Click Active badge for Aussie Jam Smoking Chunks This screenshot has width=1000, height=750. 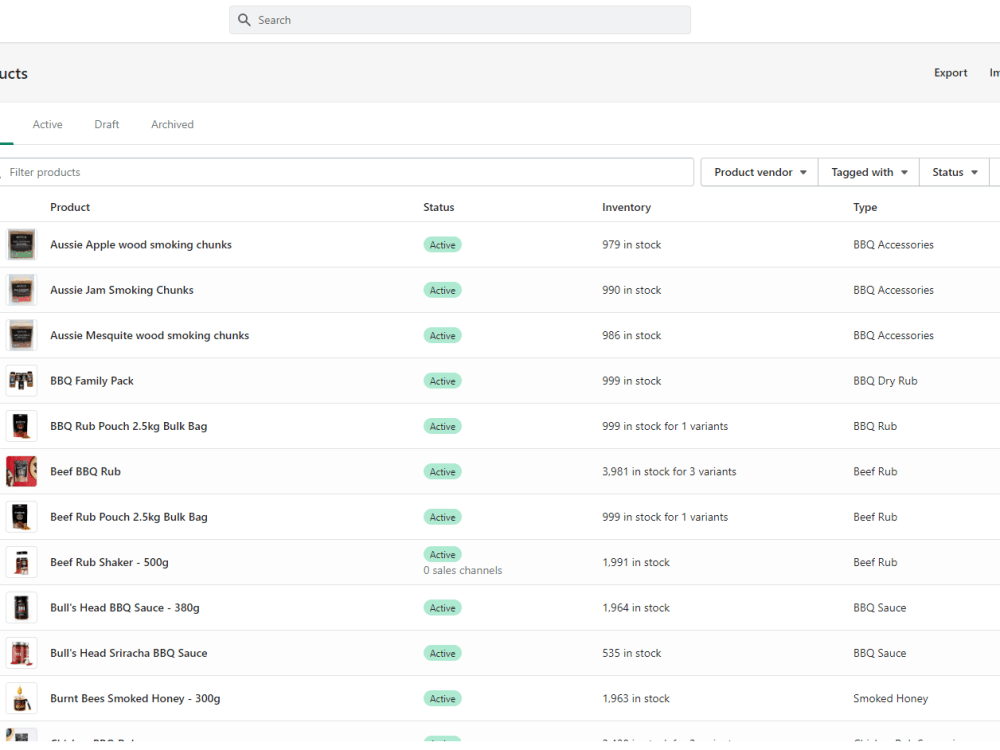pos(443,290)
